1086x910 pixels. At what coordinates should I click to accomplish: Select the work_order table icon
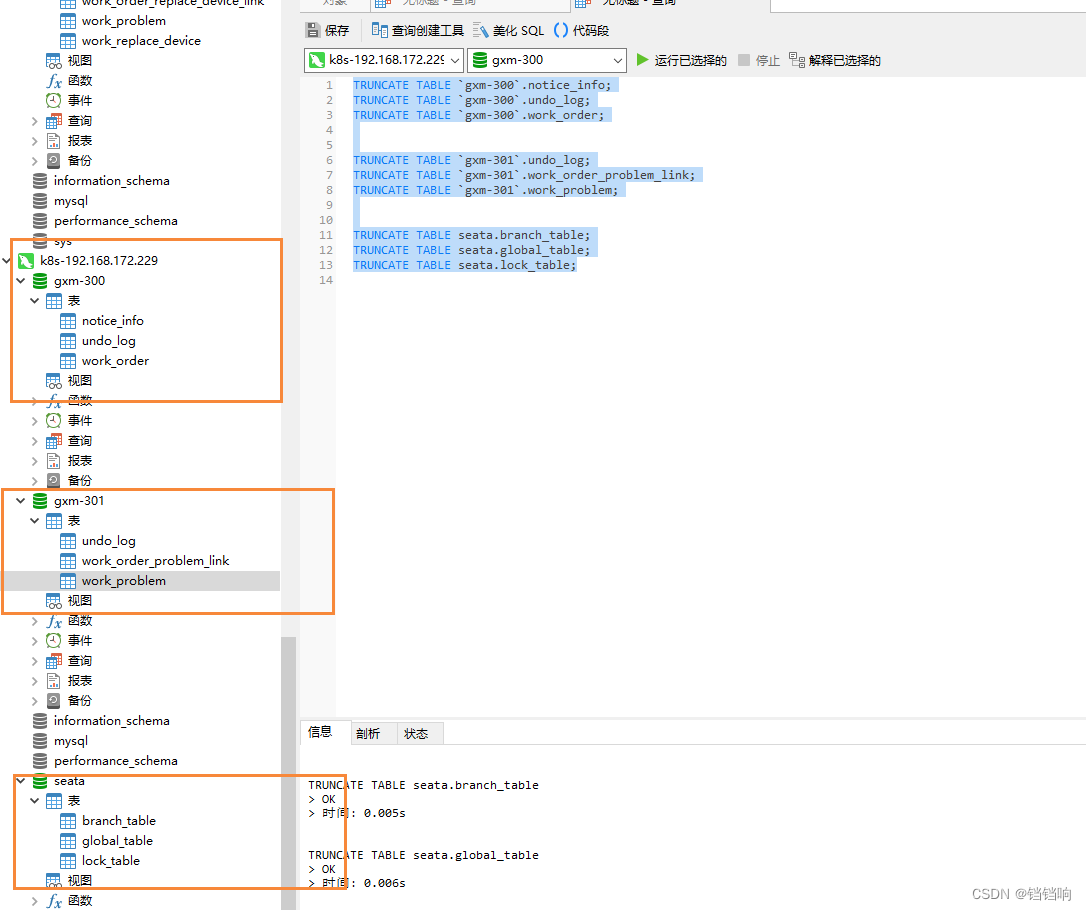pos(68,361)
